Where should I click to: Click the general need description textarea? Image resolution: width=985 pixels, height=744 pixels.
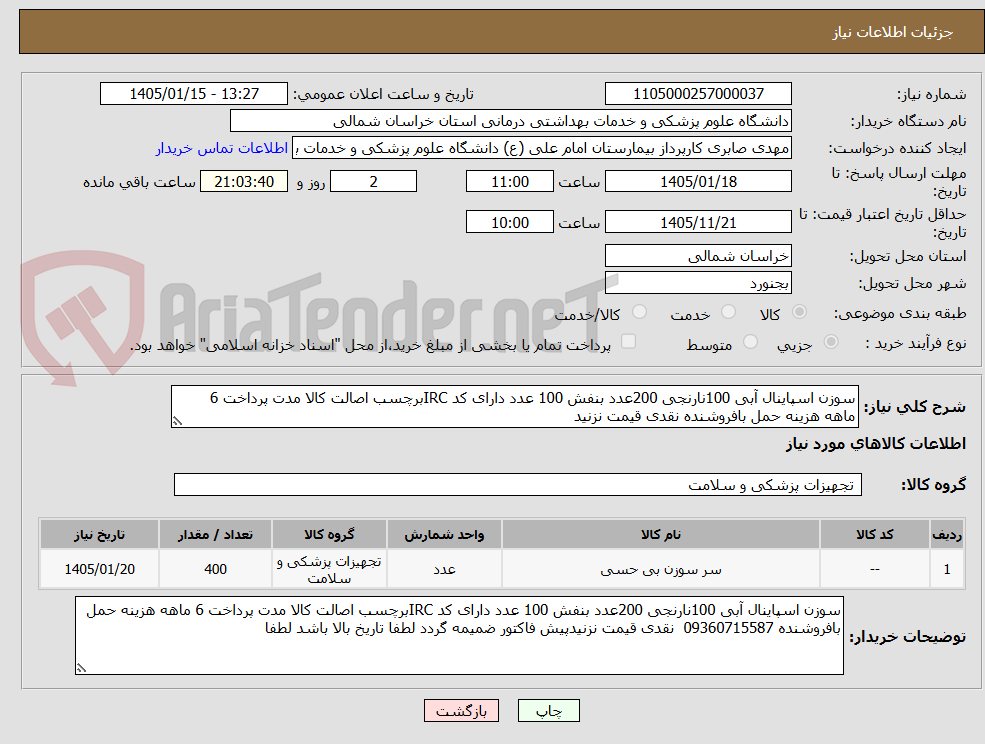(x=514, y=407)
